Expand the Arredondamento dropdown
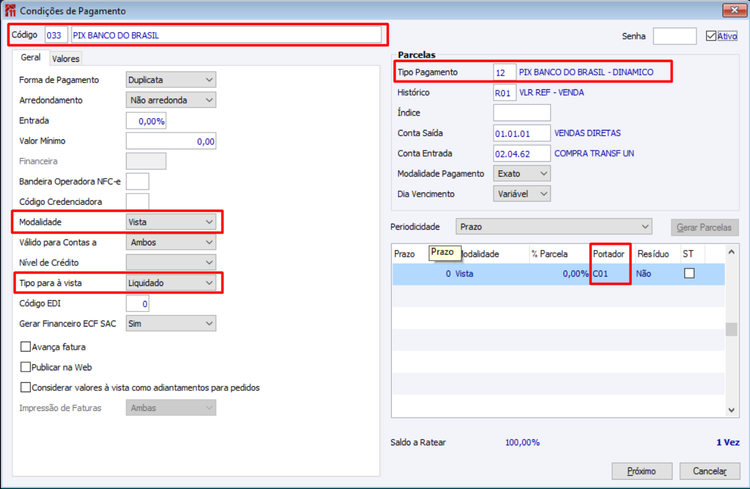Image resolution: width=750 pixels, height=489 pixels. [171, 100]
